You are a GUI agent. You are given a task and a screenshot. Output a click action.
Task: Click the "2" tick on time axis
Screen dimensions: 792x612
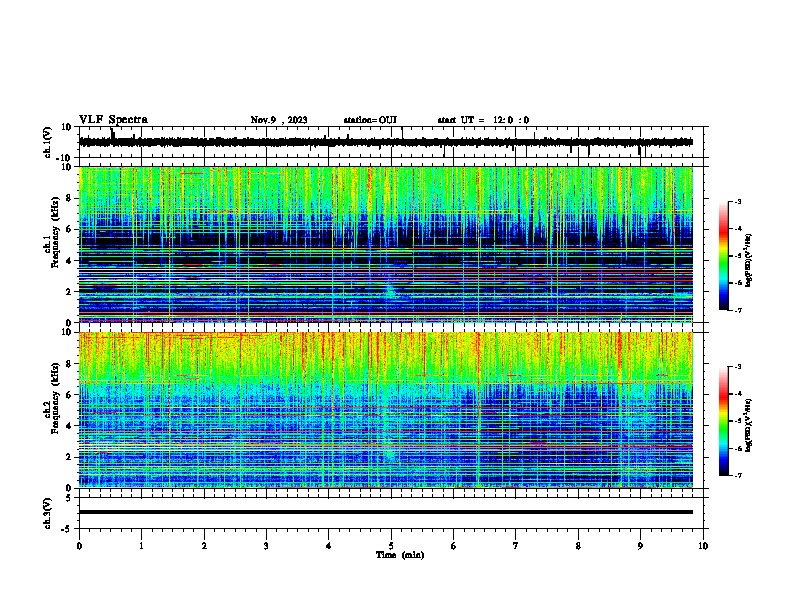[x=204, y=546]
